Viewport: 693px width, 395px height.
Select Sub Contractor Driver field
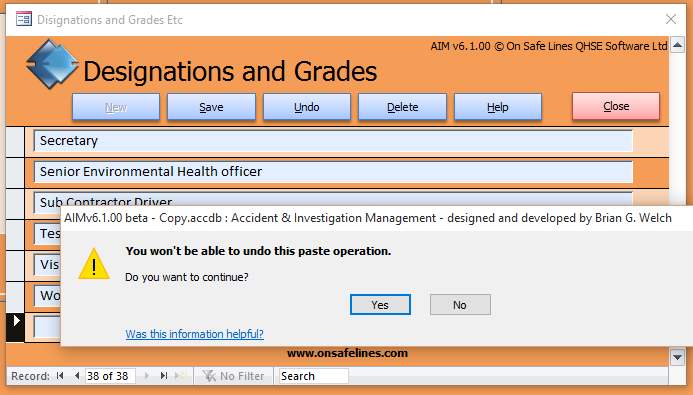(x=333, y=199)
